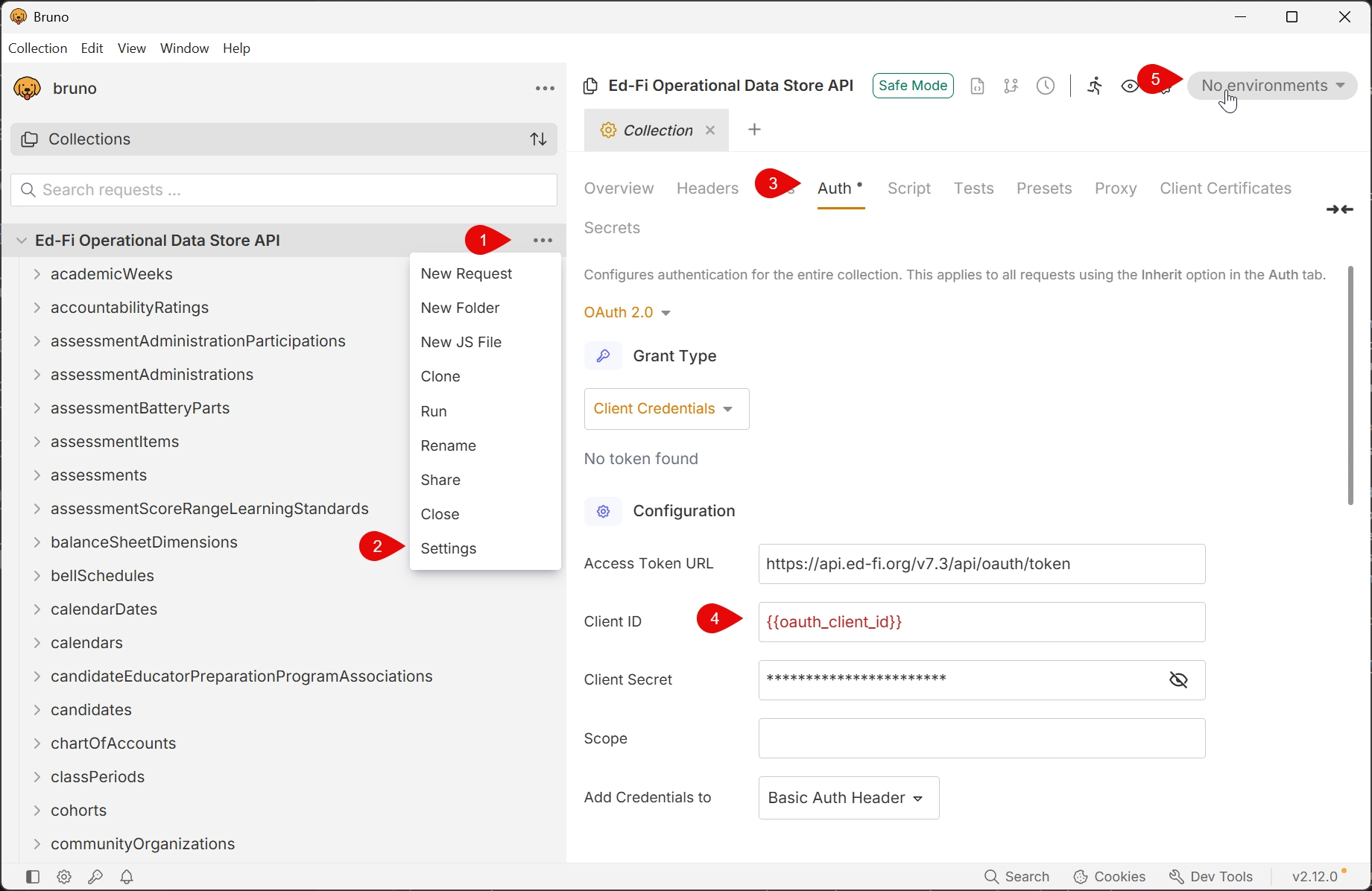Reveal the Client Secret with the eye toggle
The height and width of the screenshot is (891, 1372).
[x=1179, y=679]
